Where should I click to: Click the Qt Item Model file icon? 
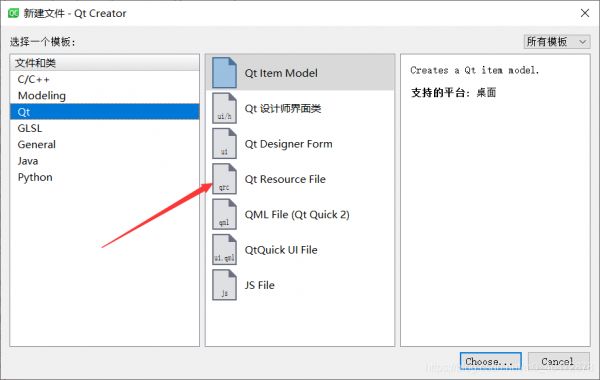(224, 73)
